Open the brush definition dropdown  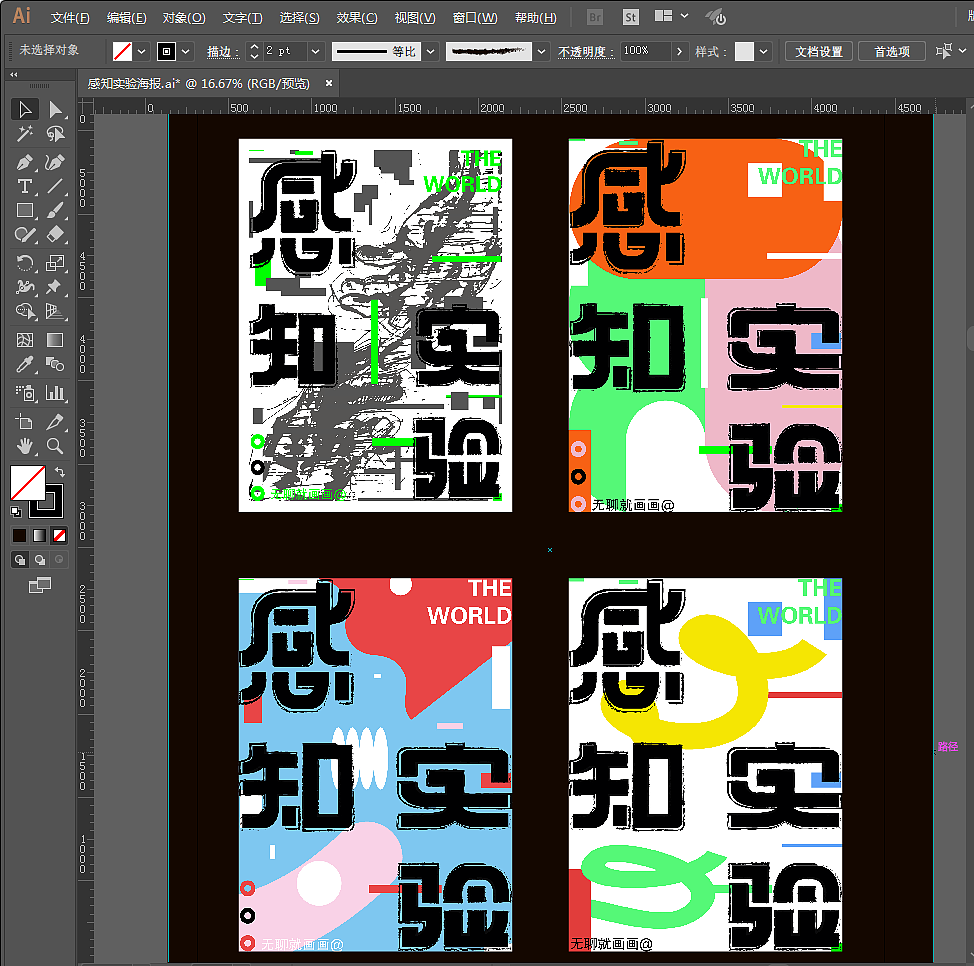click(542, 52)
